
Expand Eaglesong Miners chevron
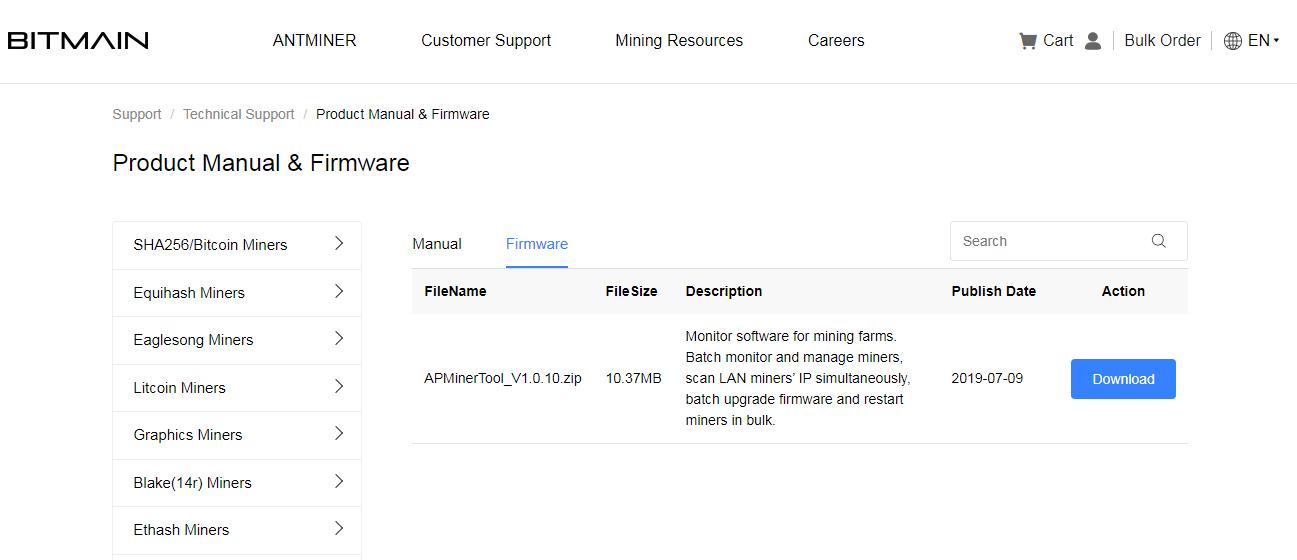[339, 338]
